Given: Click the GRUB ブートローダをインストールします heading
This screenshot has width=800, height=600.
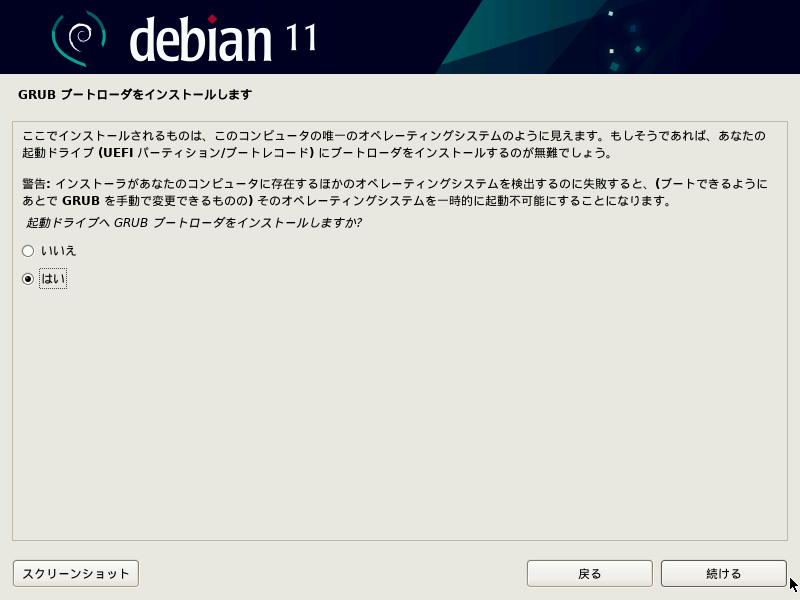Looking at the screenshot, I should tap(135, 94).
